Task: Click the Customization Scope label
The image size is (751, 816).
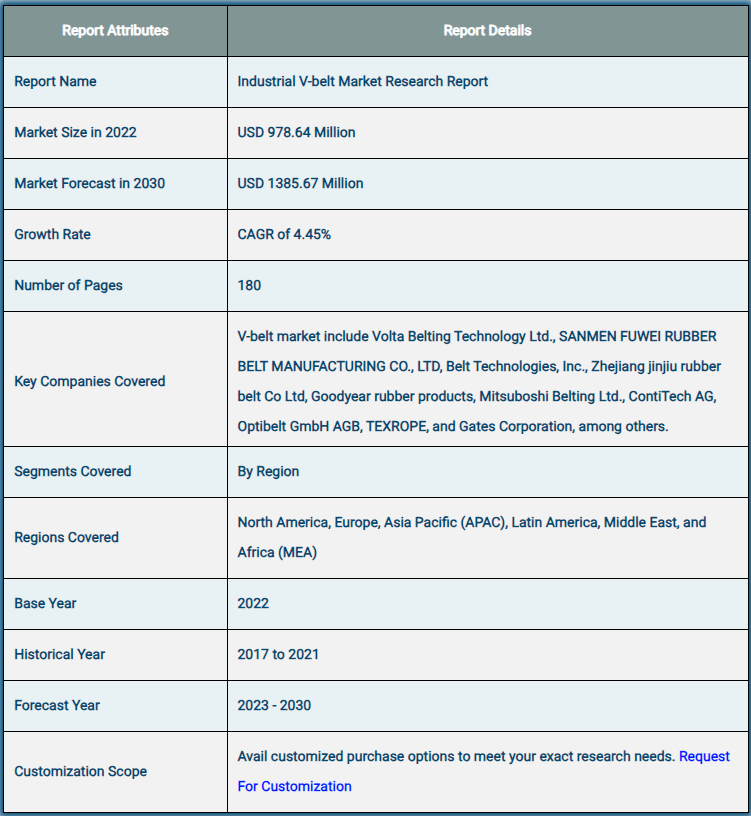Action: coord(81,771)
